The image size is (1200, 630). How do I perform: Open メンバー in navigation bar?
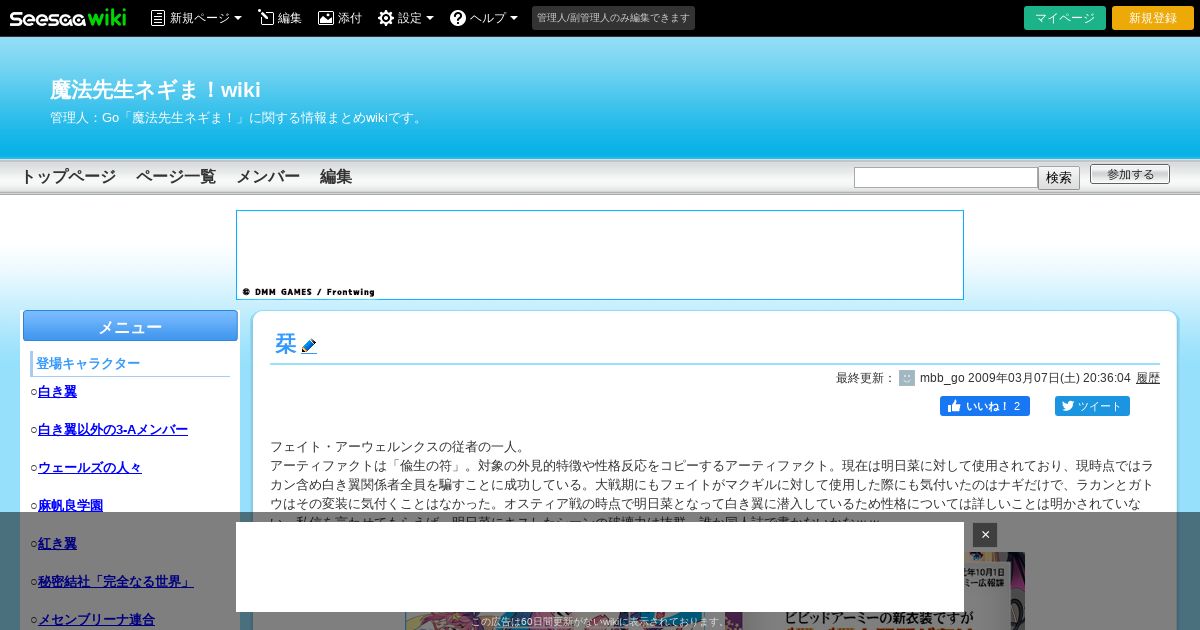pyautogui.click(x=268, y=176)
